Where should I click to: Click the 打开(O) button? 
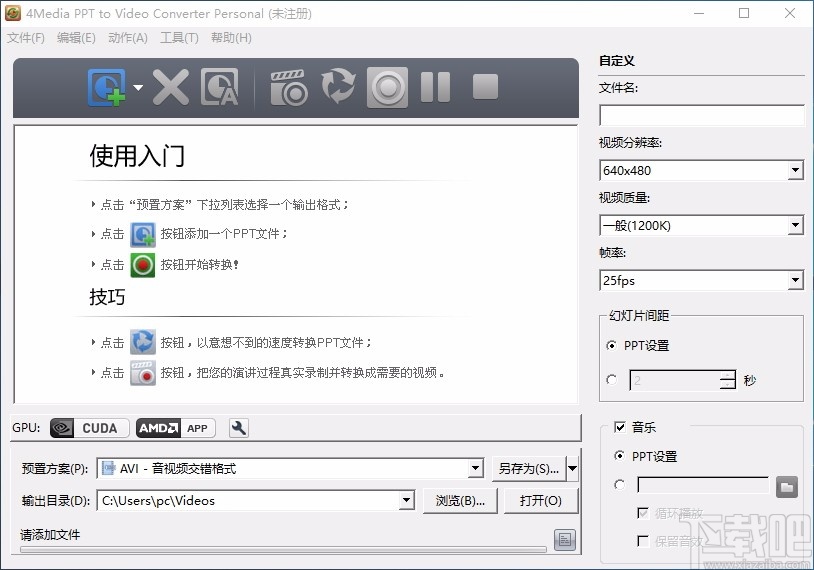pyautogui.click(x=541, y=501)
